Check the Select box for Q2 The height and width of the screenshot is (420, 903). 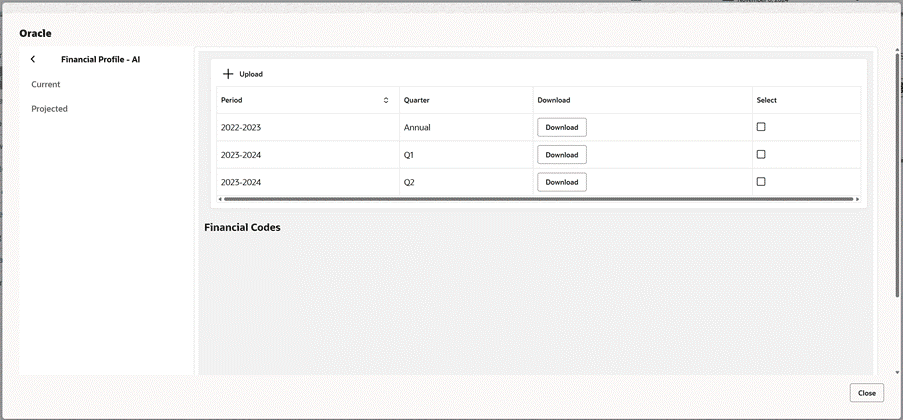[761, 181]
